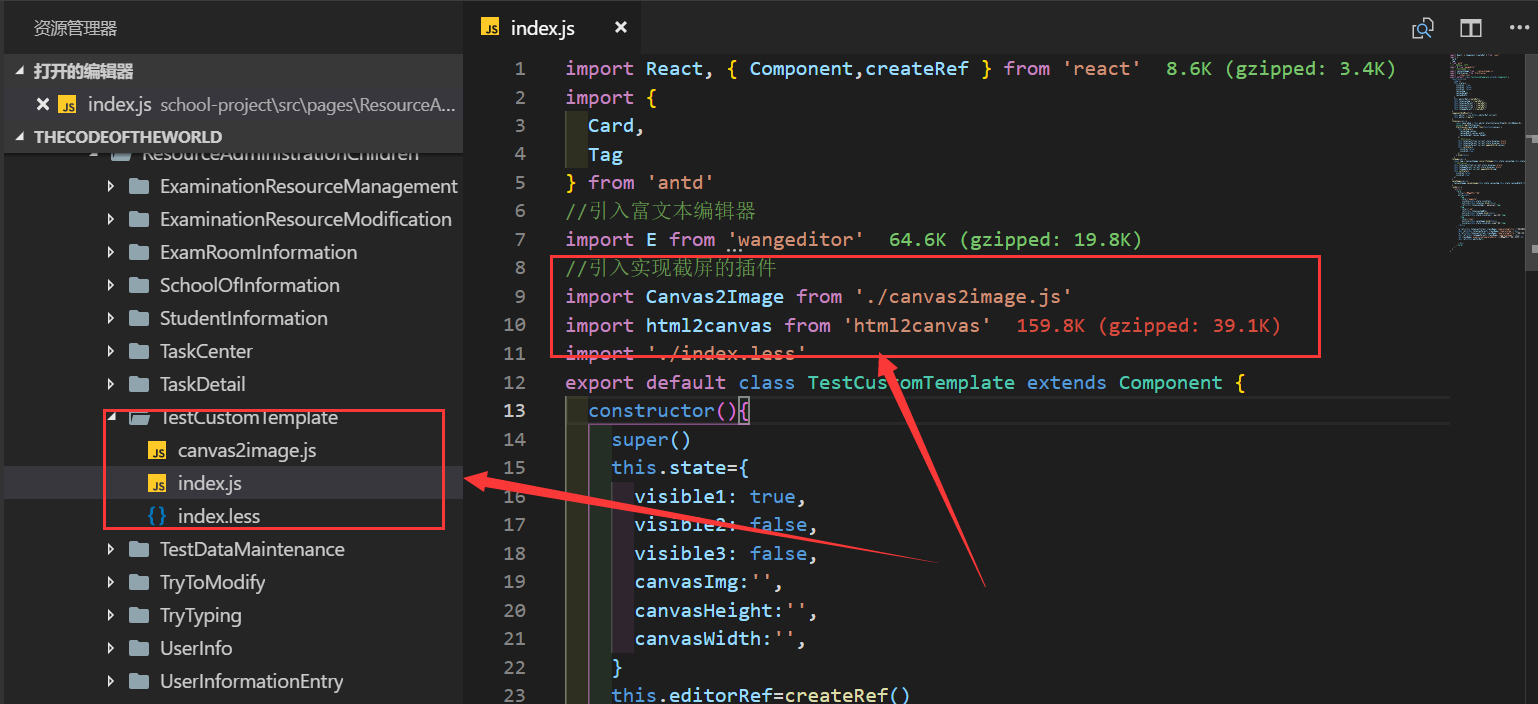Screen dimensions: 1538x704
Task: Expand the TaskDetail folder arrow
Action: 111,385
